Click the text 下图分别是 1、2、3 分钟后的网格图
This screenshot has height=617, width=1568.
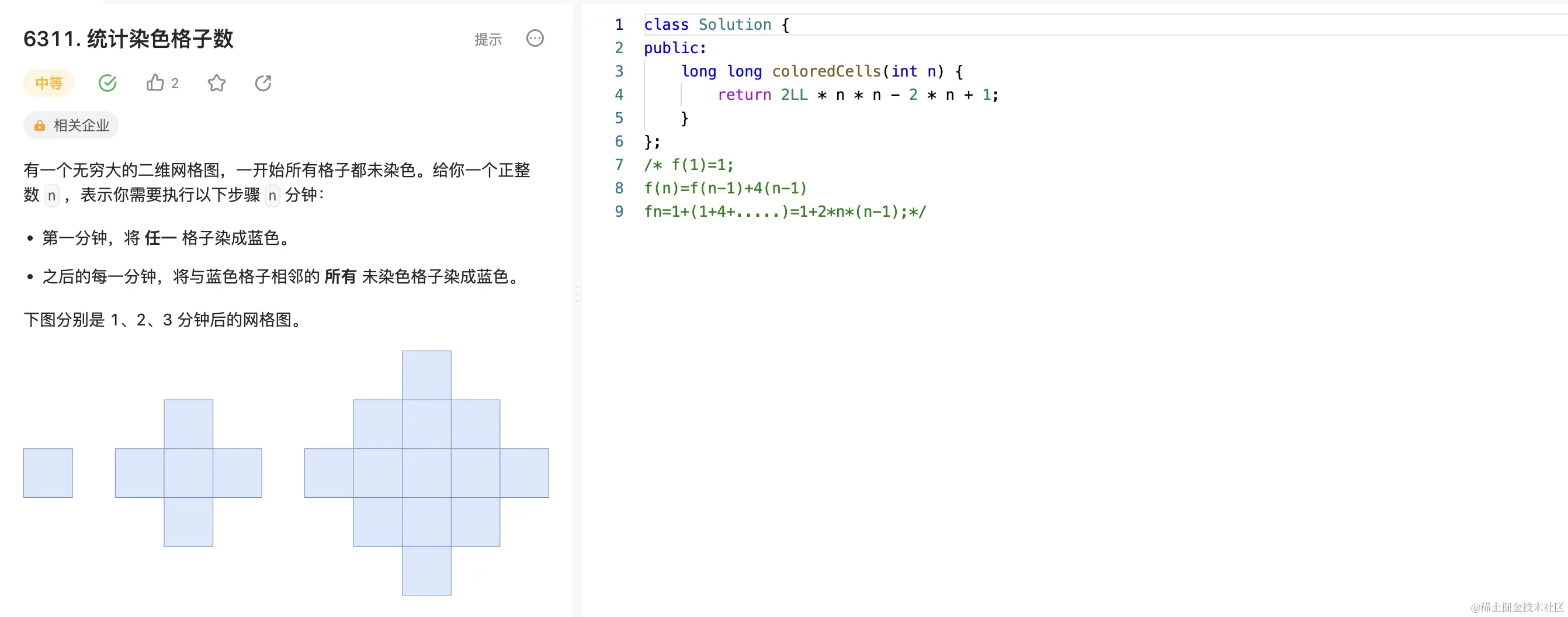coord(164,320)
